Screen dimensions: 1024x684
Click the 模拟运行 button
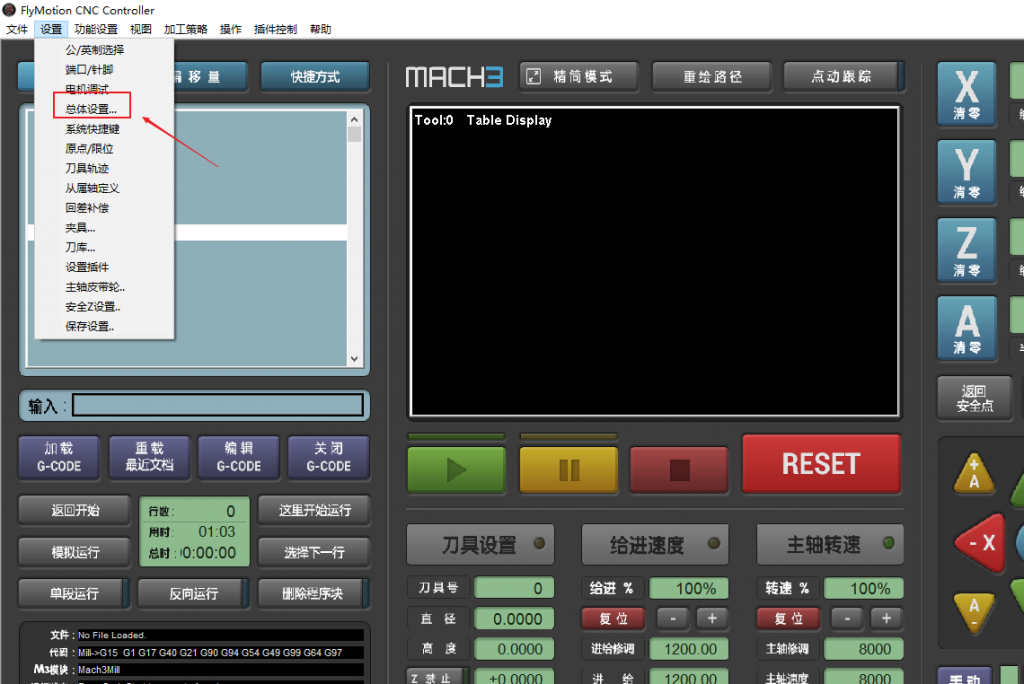74,552
